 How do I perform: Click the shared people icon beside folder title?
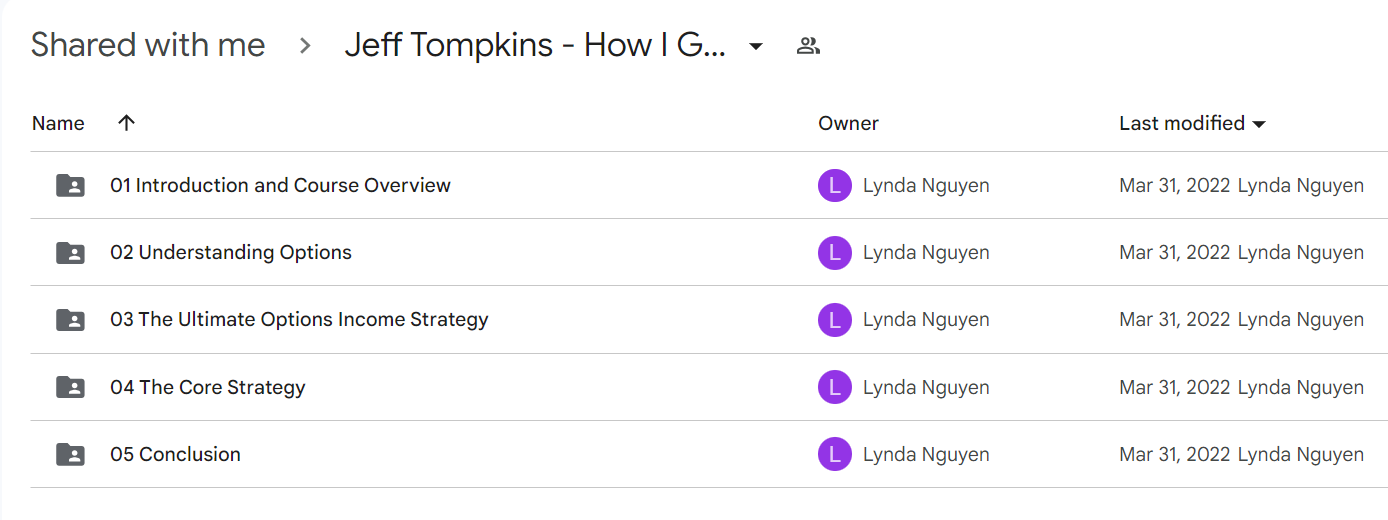(x=808, y=45)
